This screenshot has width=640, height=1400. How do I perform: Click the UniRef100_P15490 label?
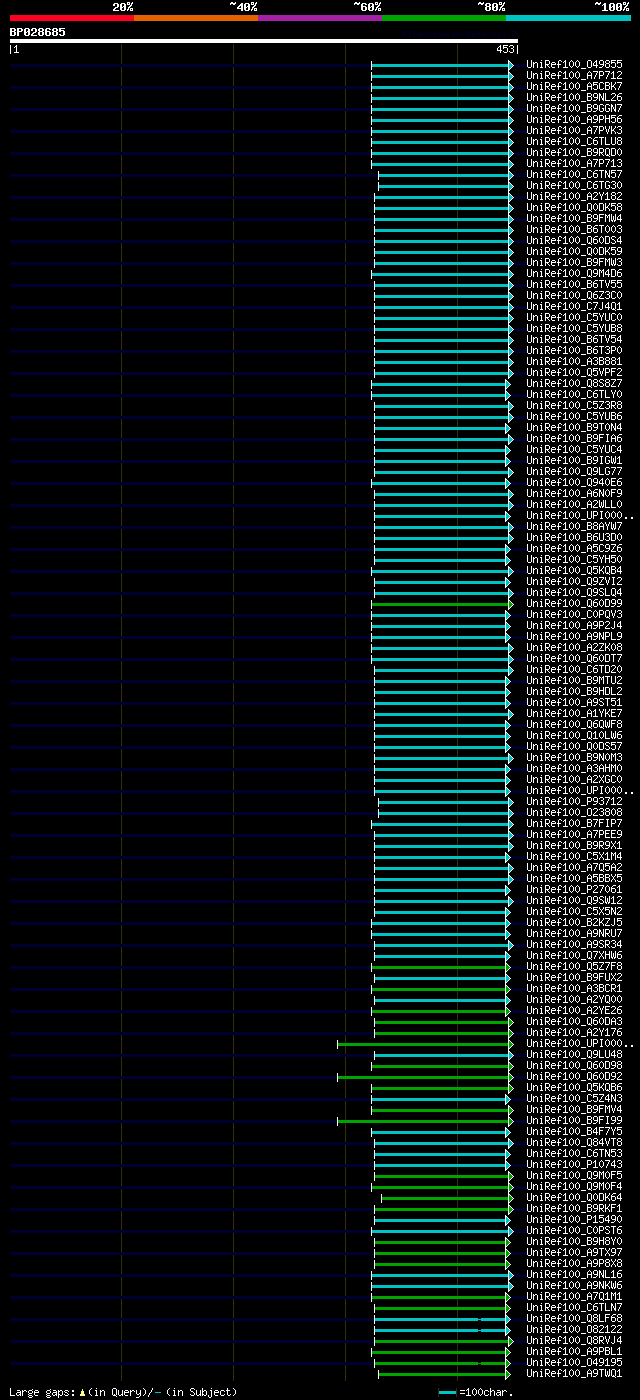[x=574, y=1219]
